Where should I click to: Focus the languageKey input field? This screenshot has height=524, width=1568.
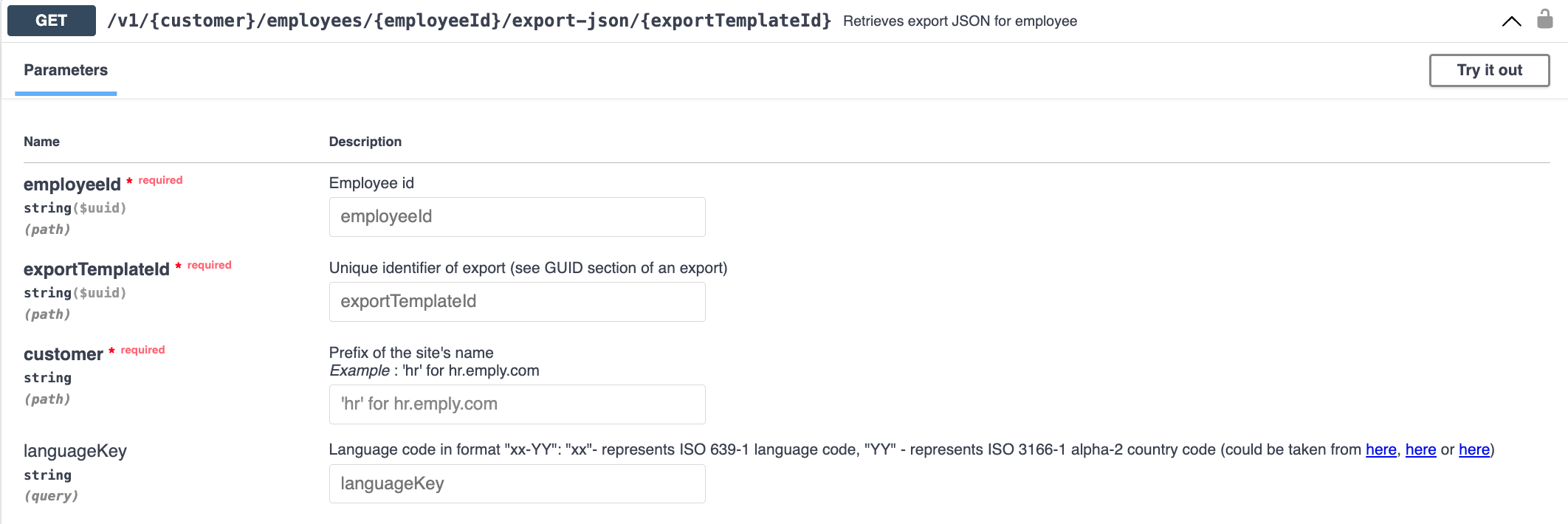[517, 484]
